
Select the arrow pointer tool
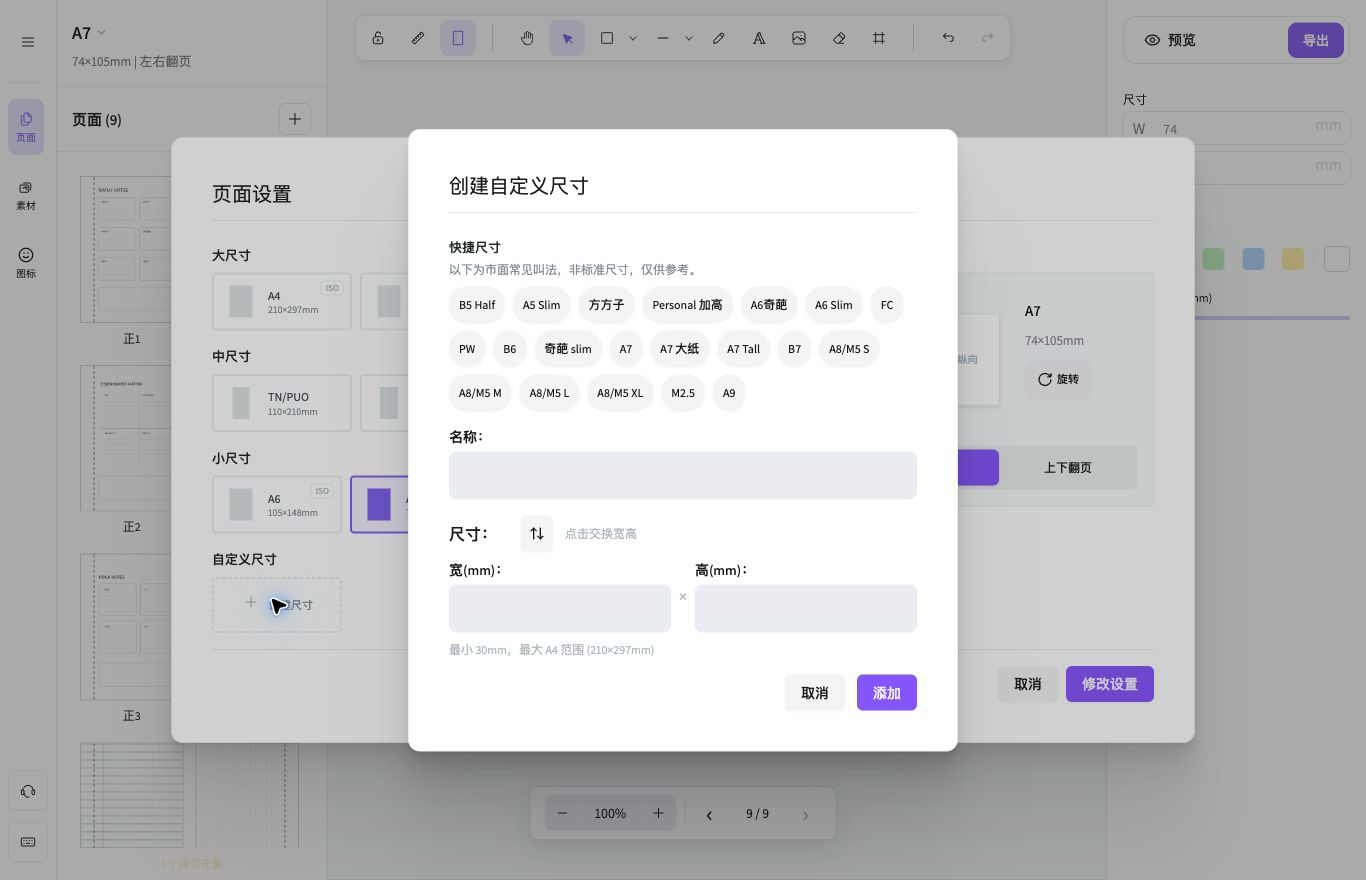pyautogui.click(x=567, y=38)
